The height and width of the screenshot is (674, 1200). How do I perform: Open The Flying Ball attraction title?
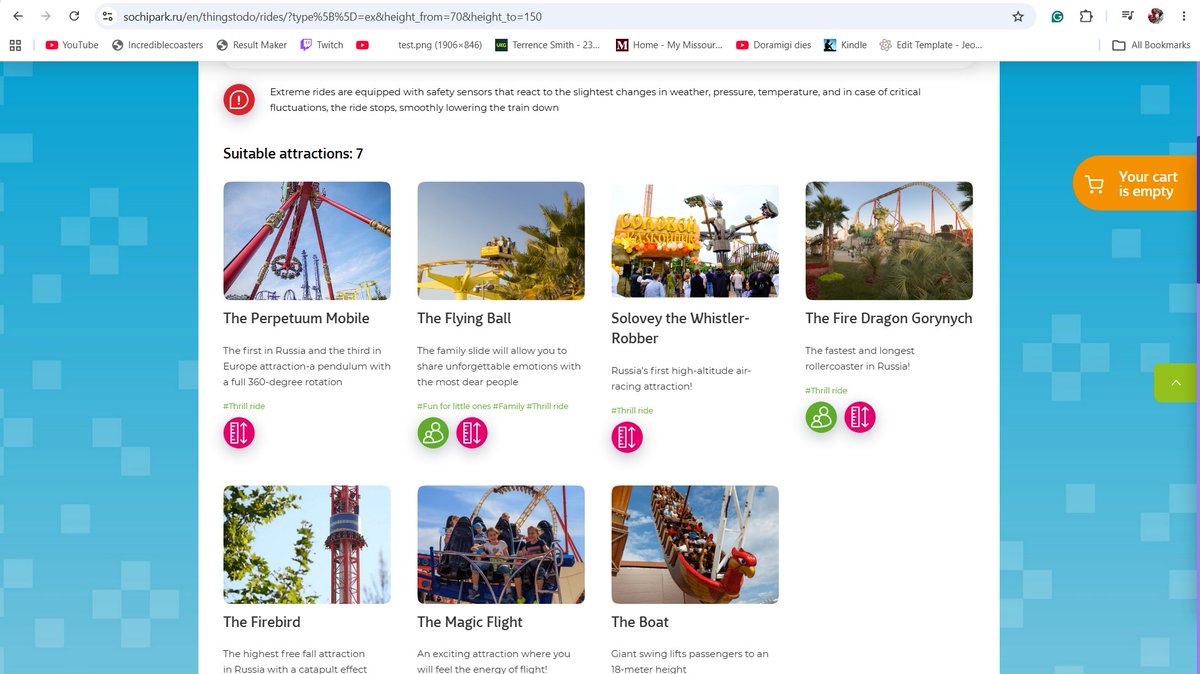tap(464, 318)
